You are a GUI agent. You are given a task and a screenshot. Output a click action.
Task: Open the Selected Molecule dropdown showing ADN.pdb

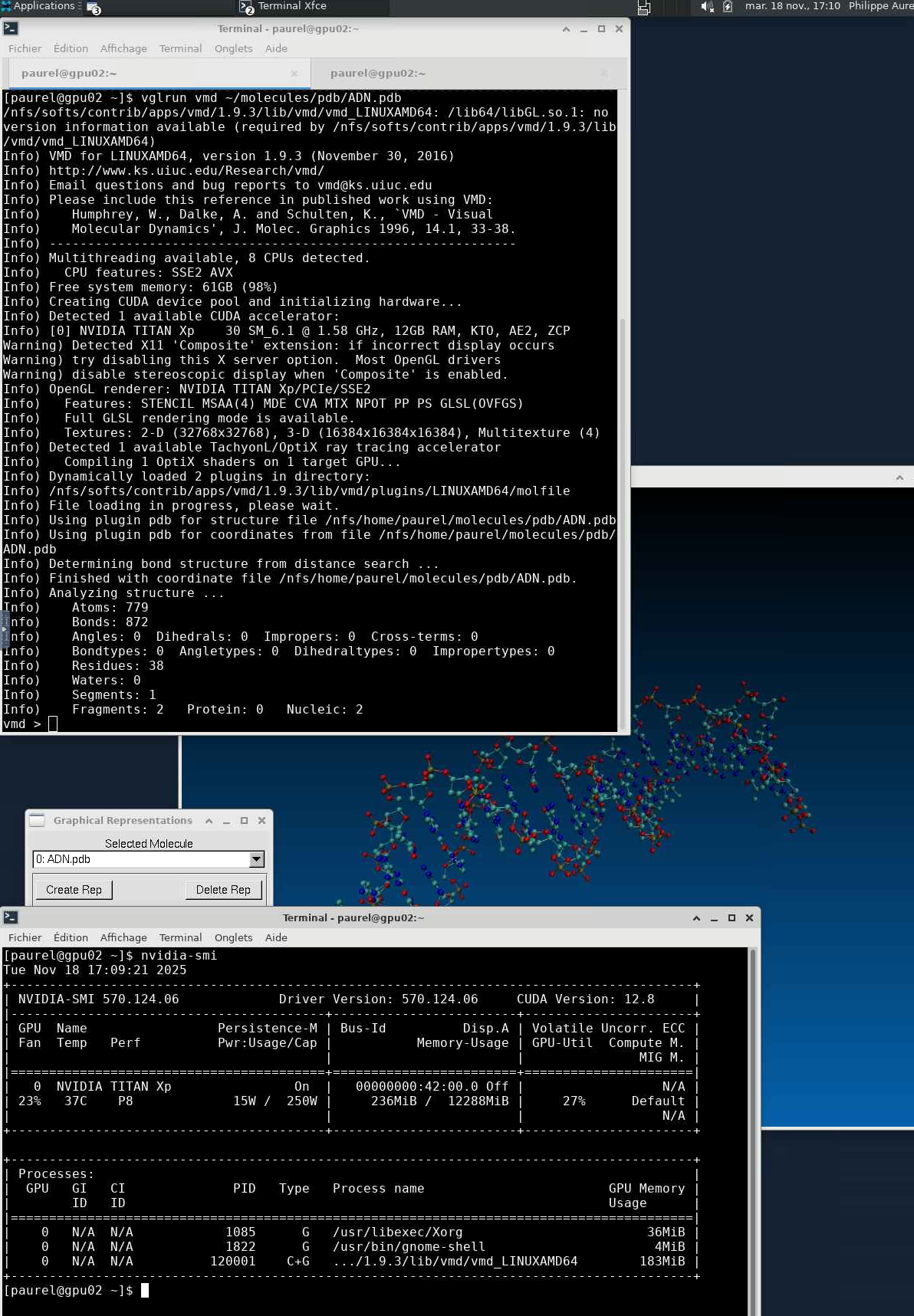[256, 859]
